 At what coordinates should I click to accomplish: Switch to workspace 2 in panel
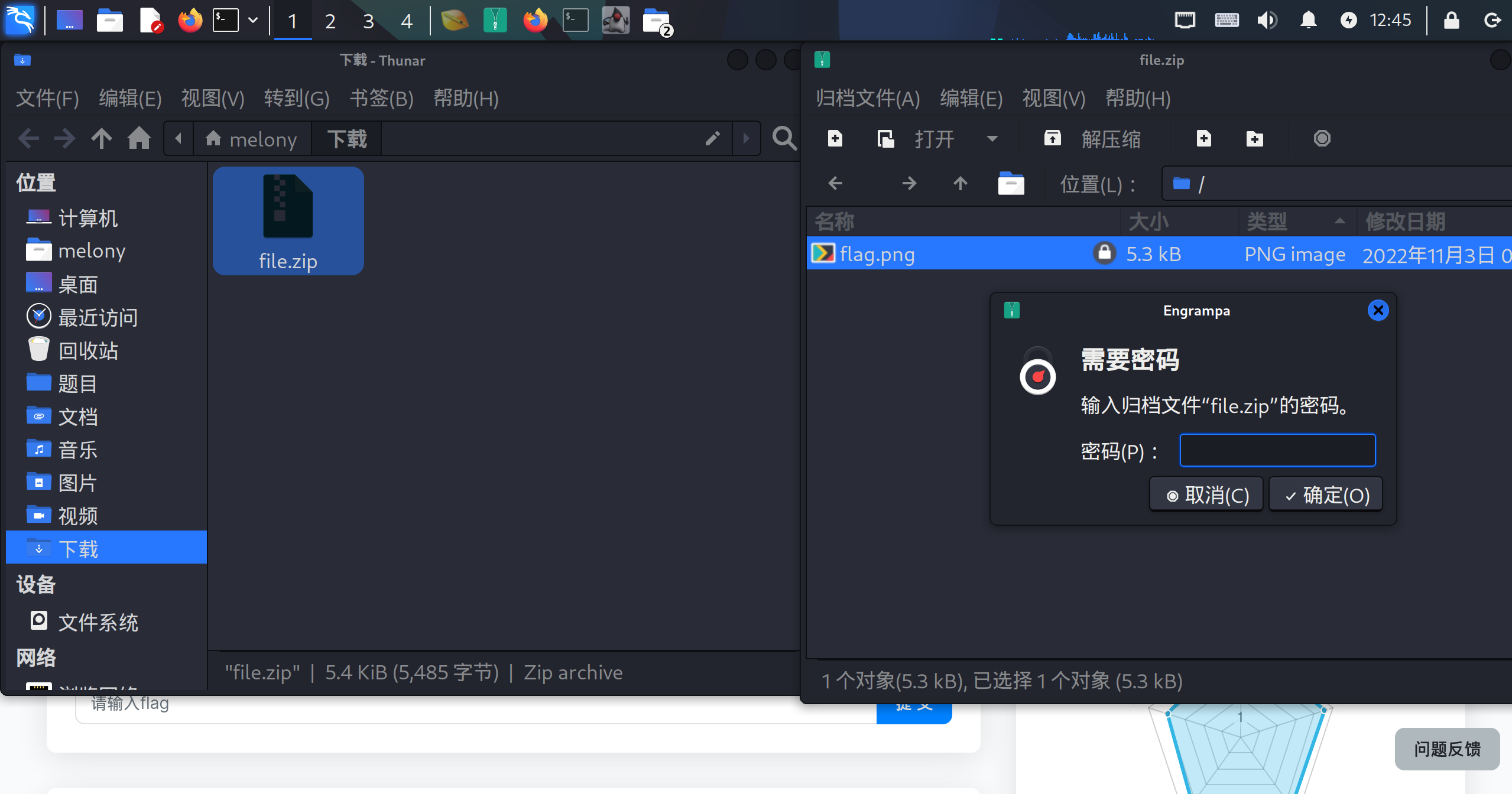click(x=330, y=21)
